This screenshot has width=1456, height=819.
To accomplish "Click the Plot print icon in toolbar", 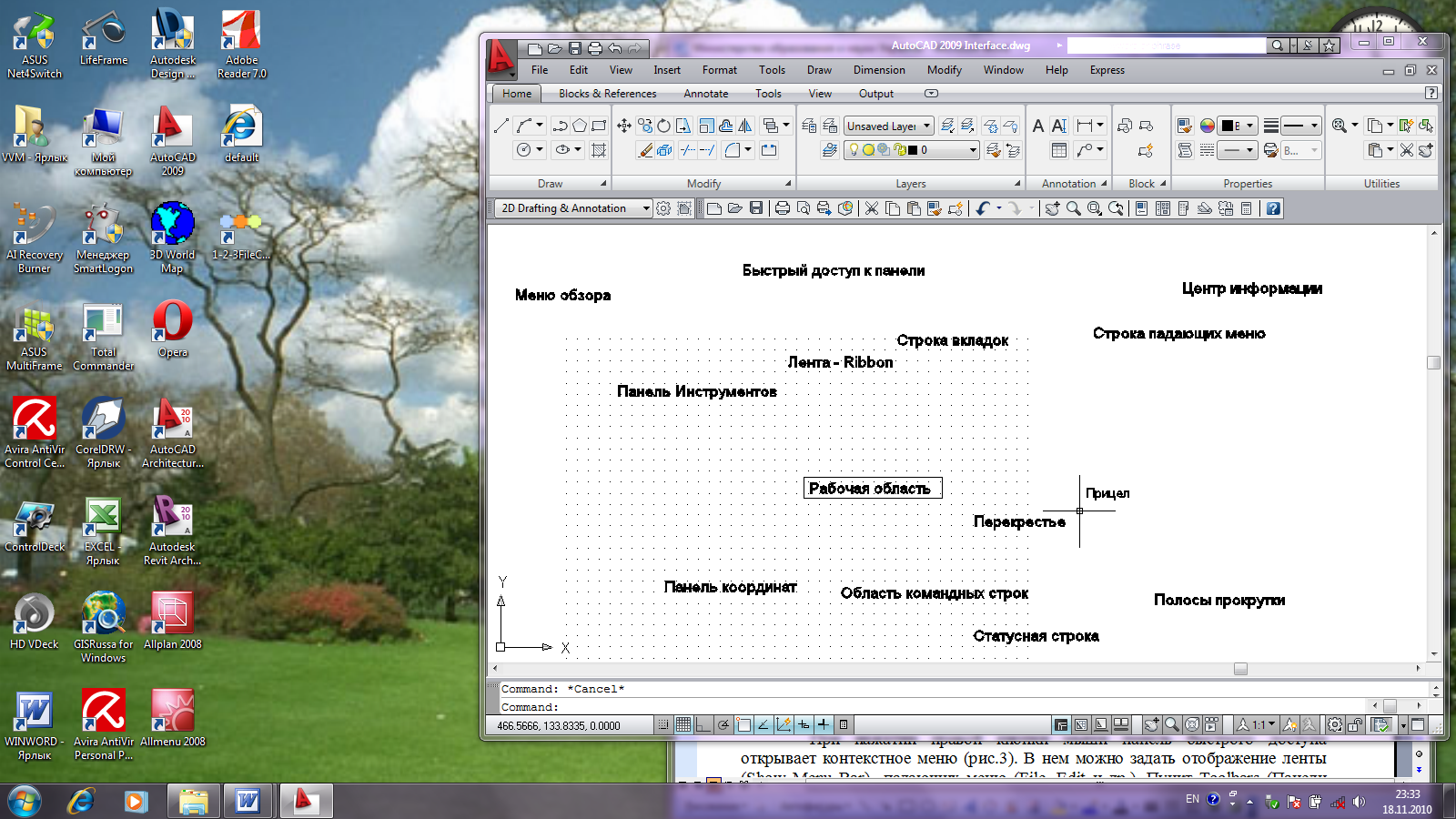I will 782,208.
